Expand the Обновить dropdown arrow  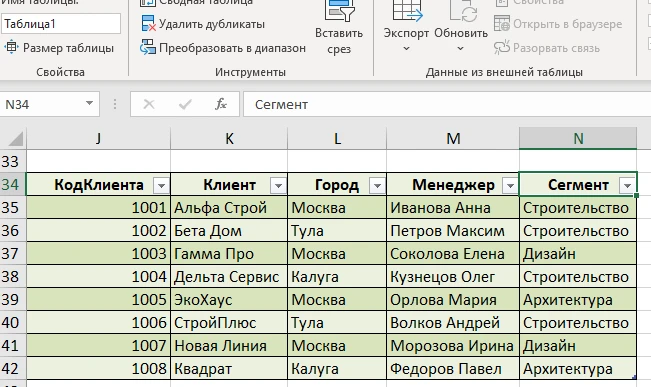click(x=460, y=49)
